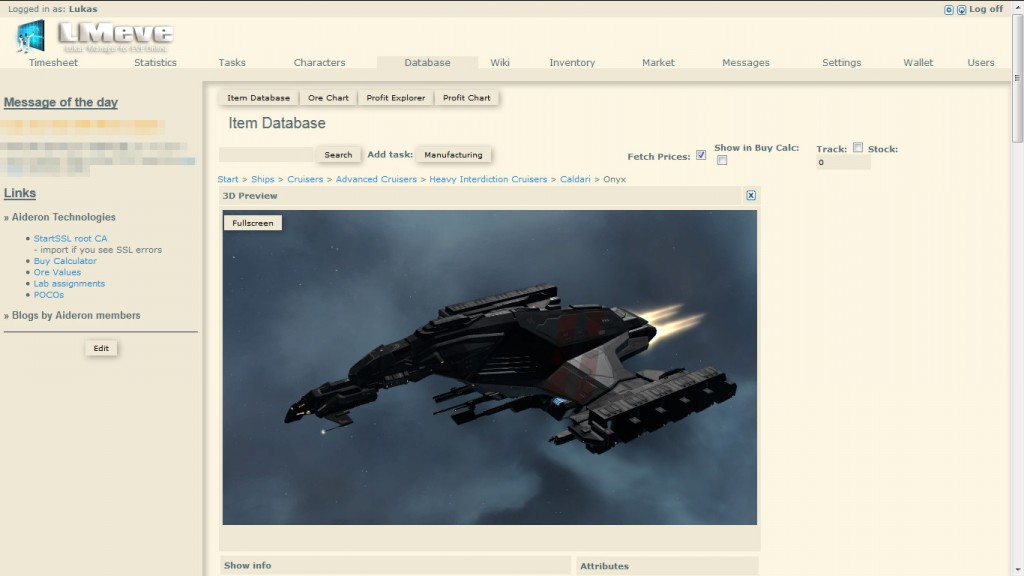This screenshot has width=1024, height=576.
Task: Click the Log off link
Action: (985, 9)
